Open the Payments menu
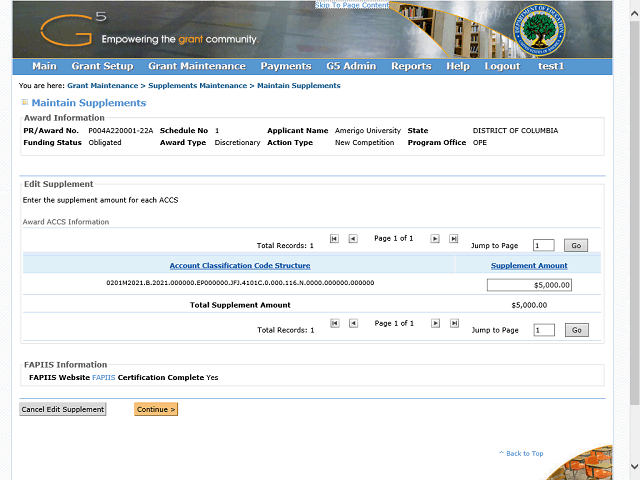 pyautogui.click(x=286, y=66)
